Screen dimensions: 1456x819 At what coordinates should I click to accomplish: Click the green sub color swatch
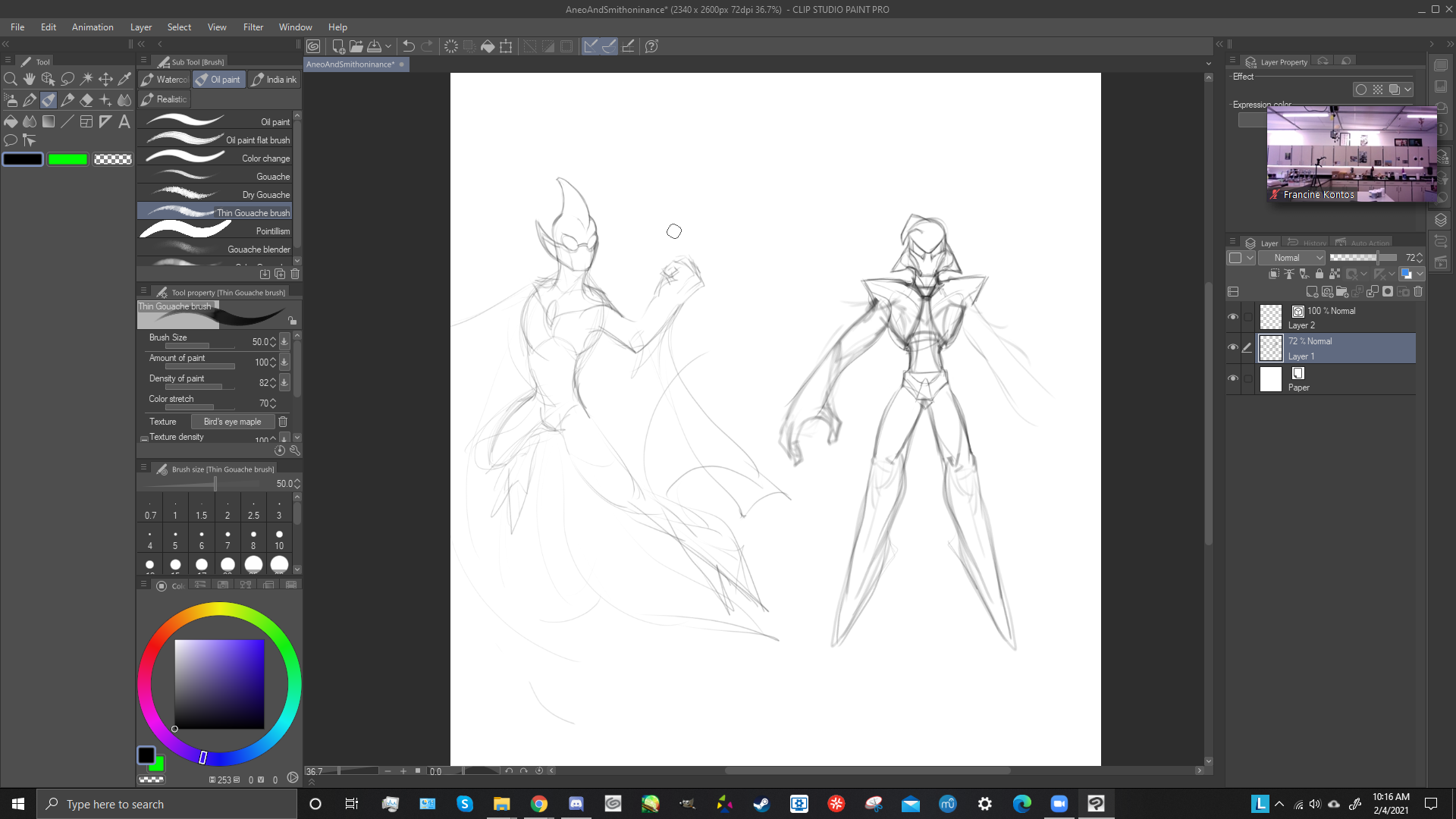click(67, 159)
